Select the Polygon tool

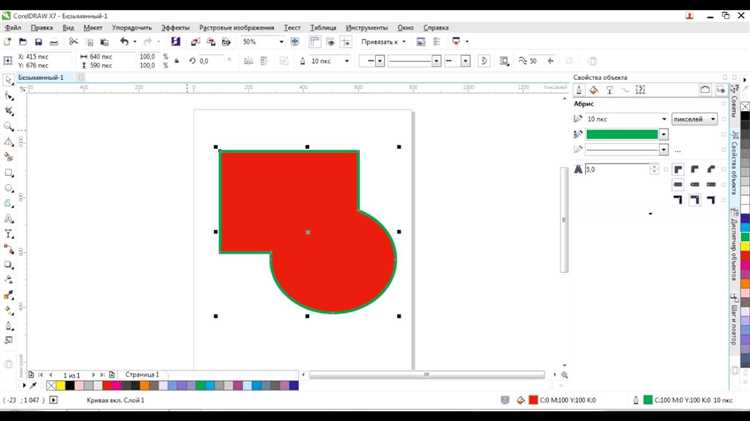[9, 203]
